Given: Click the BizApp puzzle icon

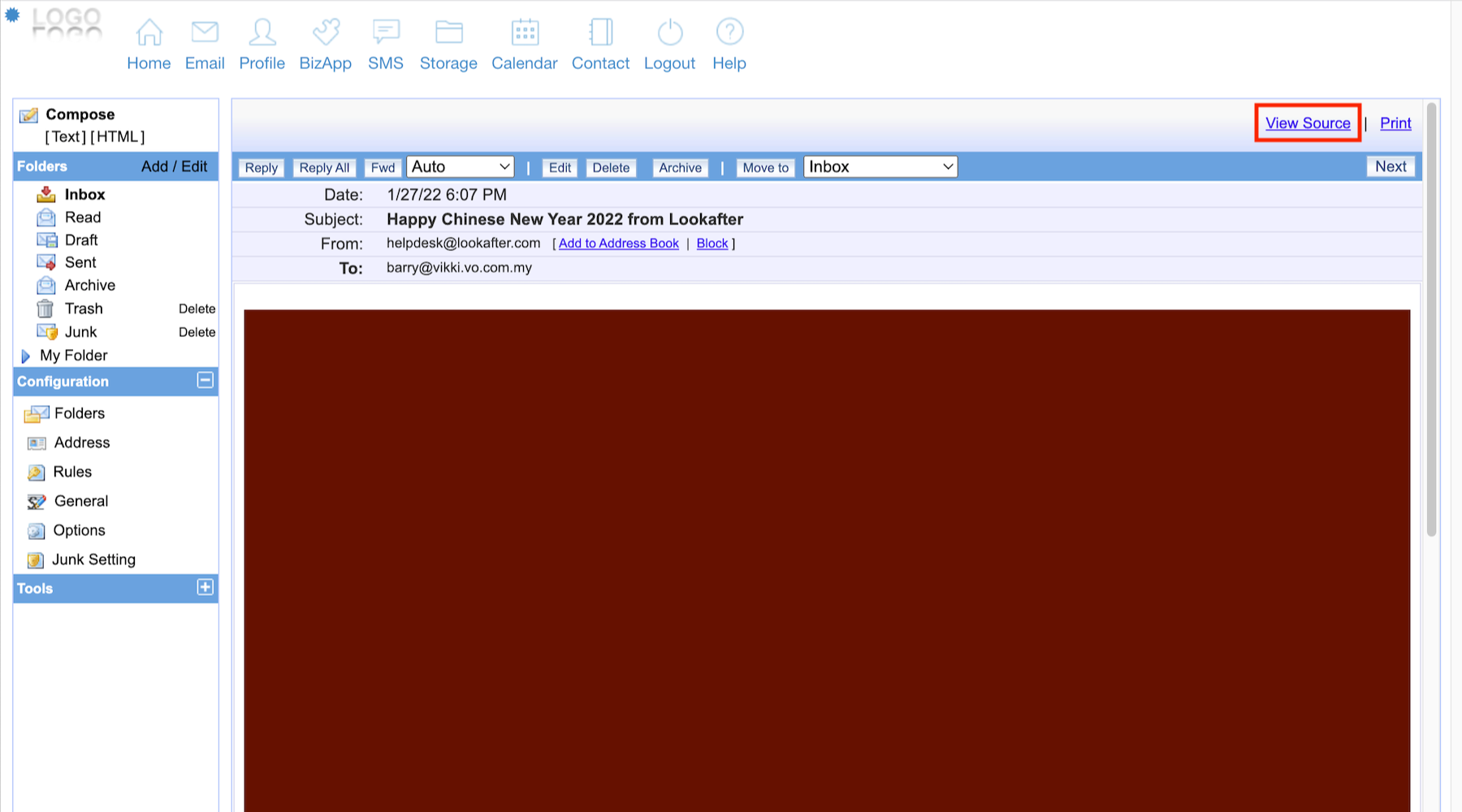Looking at the screenshot, I should point(325,32).
